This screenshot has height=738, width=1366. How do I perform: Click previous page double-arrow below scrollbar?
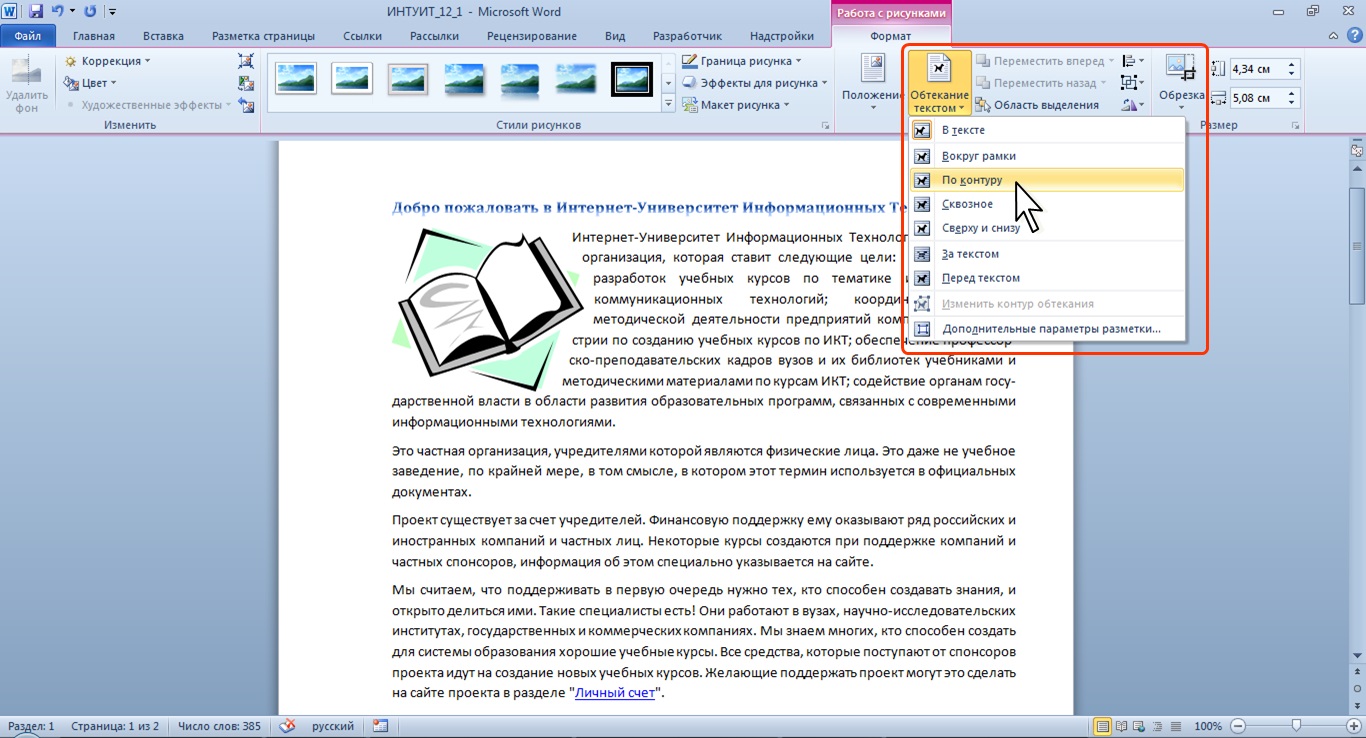[1357, 672]
